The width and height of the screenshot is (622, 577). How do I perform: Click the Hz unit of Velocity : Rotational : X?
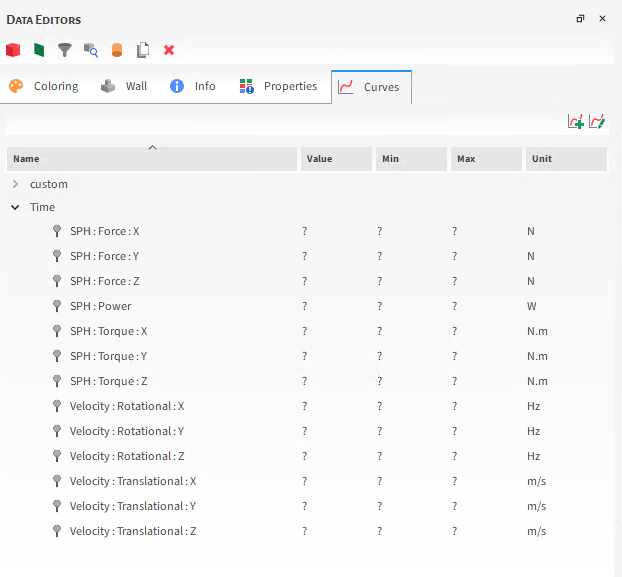[x=534, y=406]
